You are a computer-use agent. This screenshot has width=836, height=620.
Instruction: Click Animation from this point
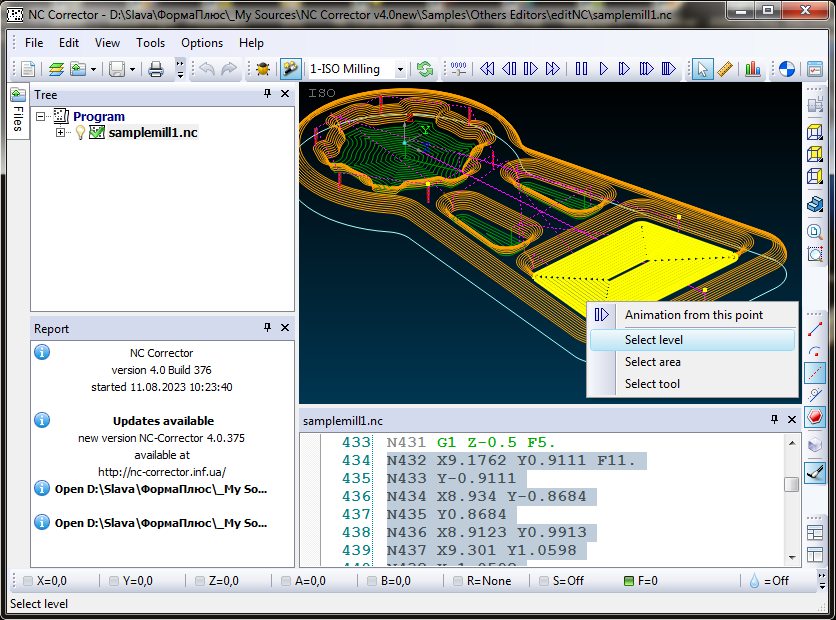pyautogui.click(x=693, y=315)
